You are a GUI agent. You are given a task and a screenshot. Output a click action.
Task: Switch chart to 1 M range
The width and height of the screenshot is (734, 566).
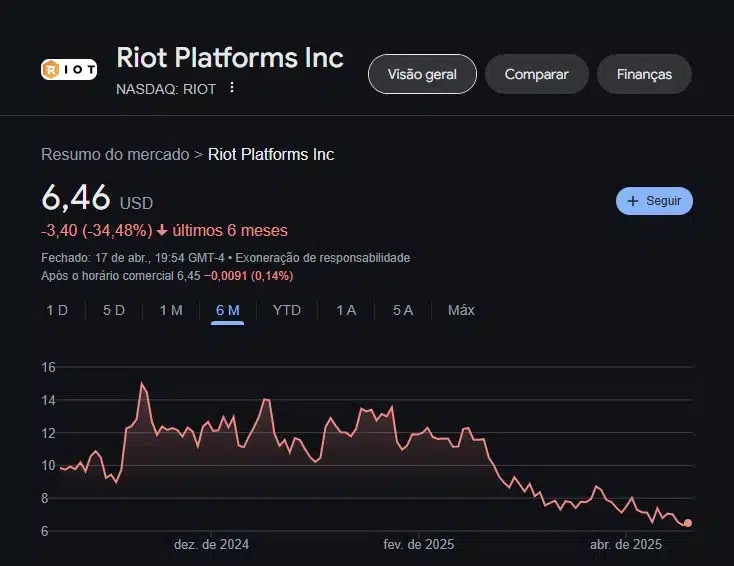(x=171, y=310)
